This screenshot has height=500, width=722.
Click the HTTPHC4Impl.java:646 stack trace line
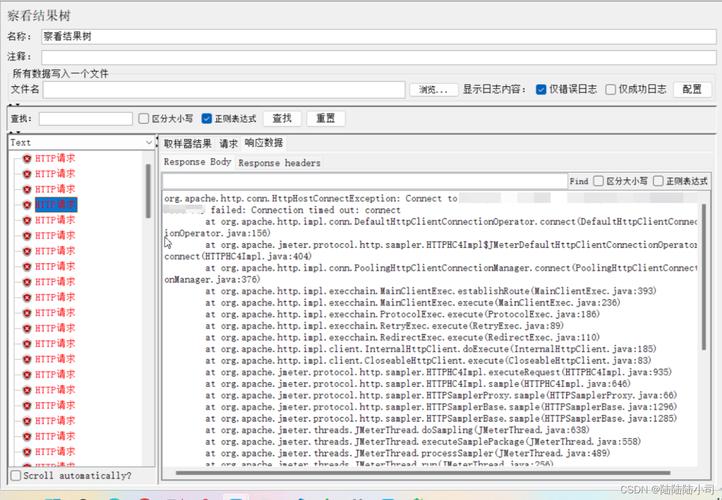pyautogui.click(x=418, y=384)
